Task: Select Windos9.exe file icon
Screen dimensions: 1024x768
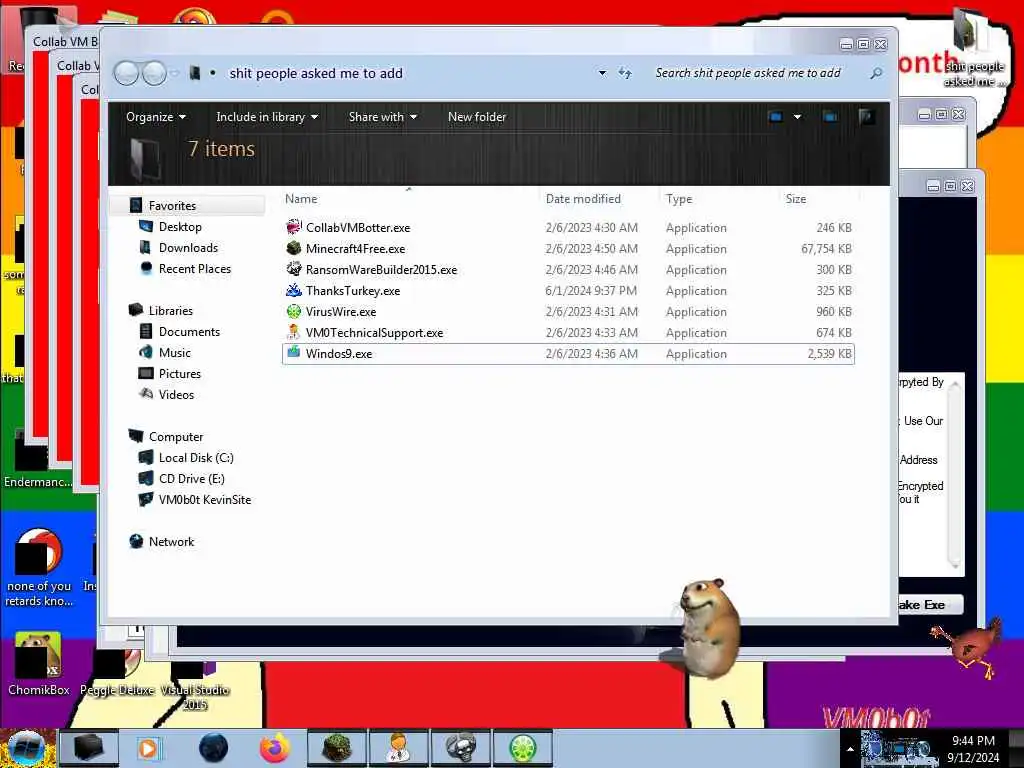Action: 294,353
